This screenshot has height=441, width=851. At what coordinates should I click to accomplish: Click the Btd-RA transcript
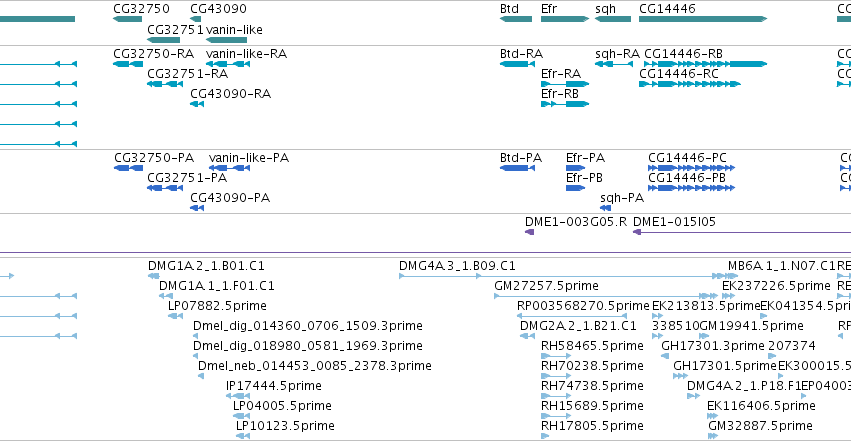(x=517, y=64)
